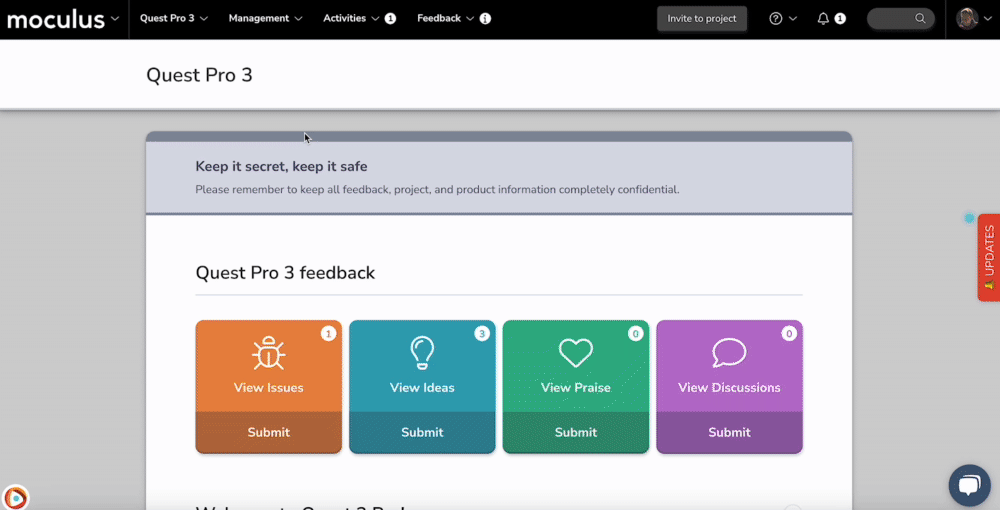Click the Praise count badge

pos(636,333)
